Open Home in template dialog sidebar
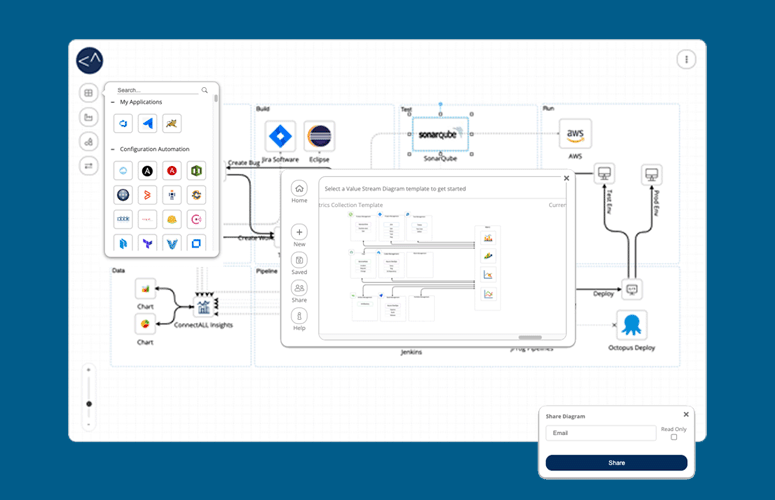775x500 pixels. [299, 188]
